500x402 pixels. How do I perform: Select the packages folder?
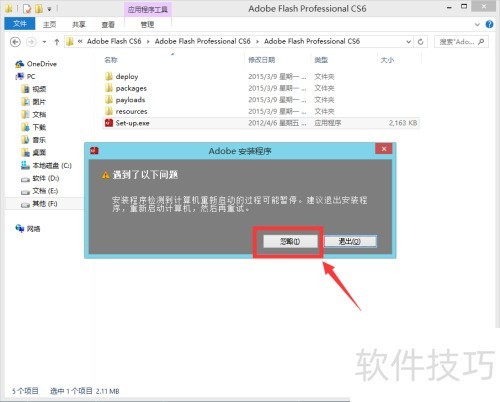coord(131,88)
